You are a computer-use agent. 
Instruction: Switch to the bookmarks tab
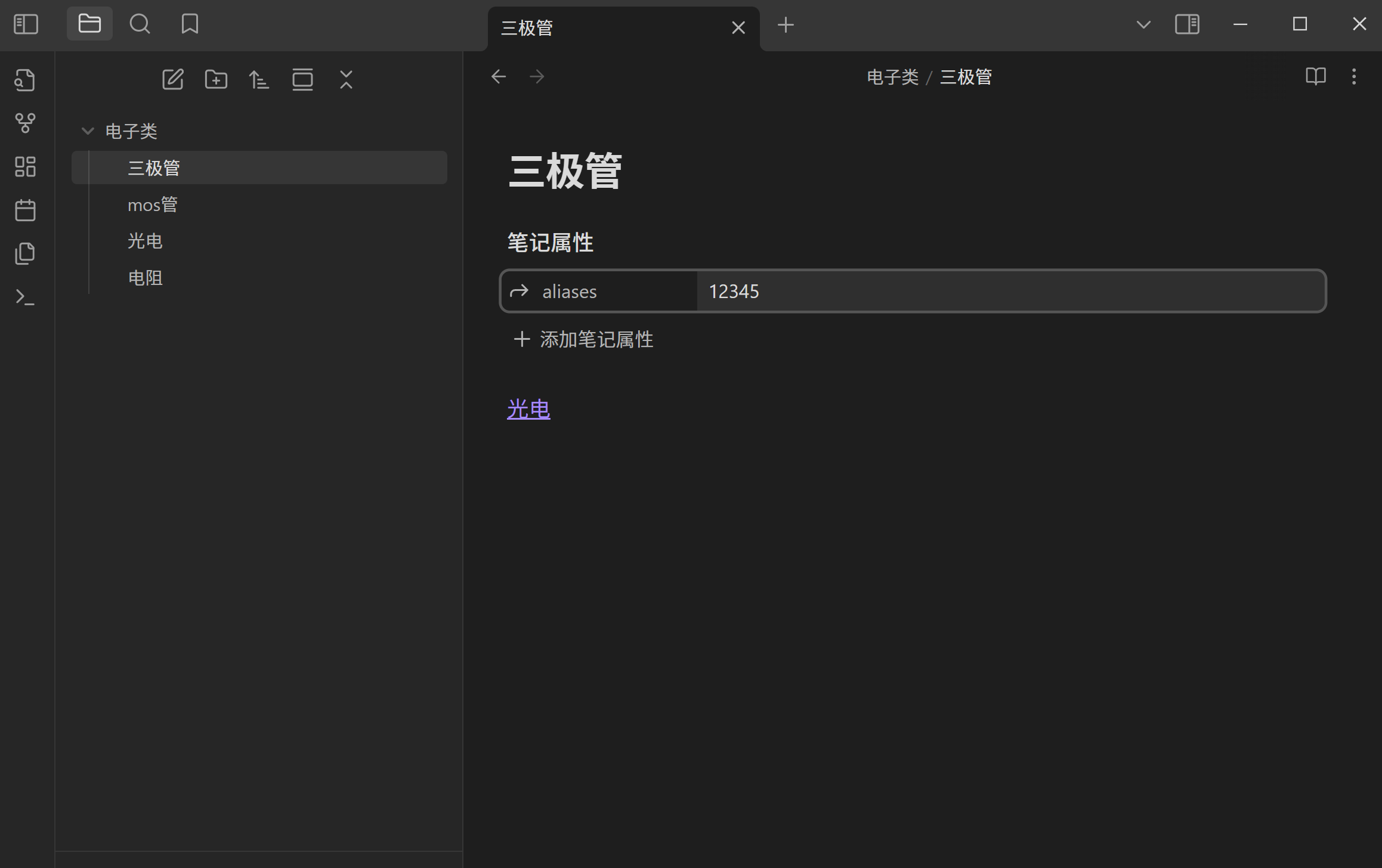pyautogui.click(x=190, y=24)
